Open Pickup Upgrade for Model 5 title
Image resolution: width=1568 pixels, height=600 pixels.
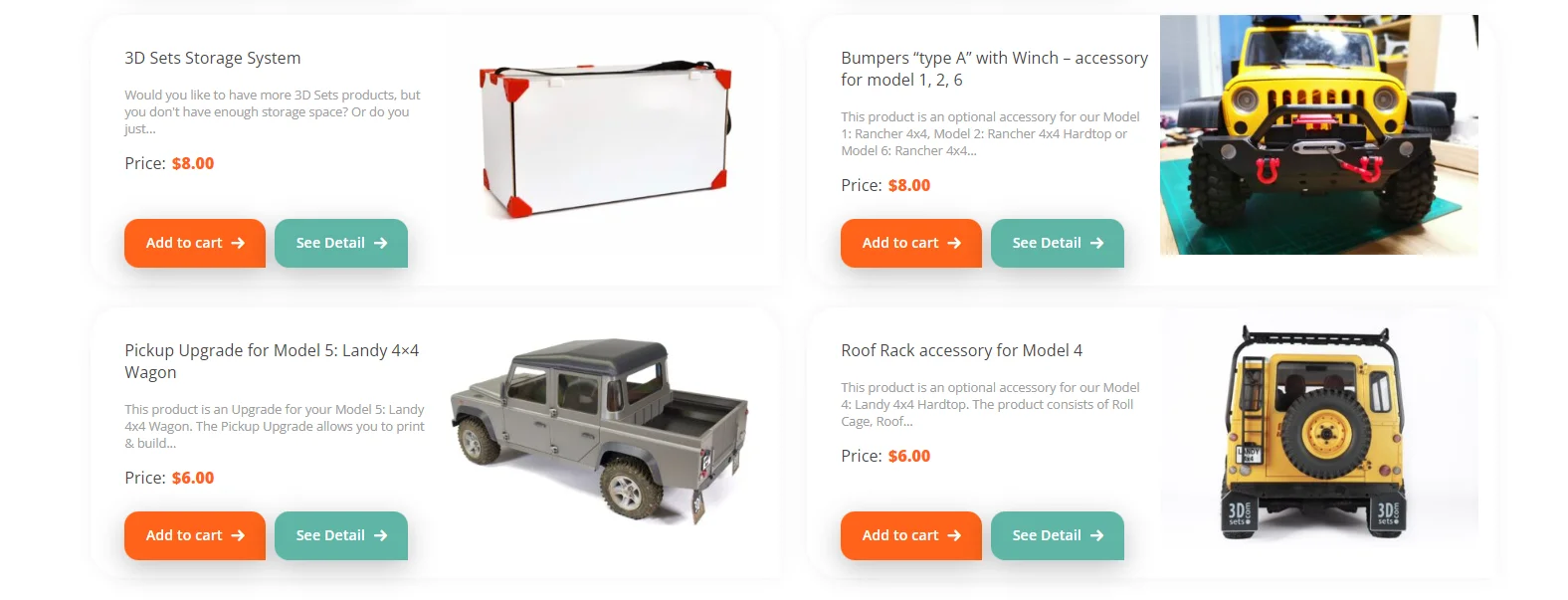pos(272,361)
